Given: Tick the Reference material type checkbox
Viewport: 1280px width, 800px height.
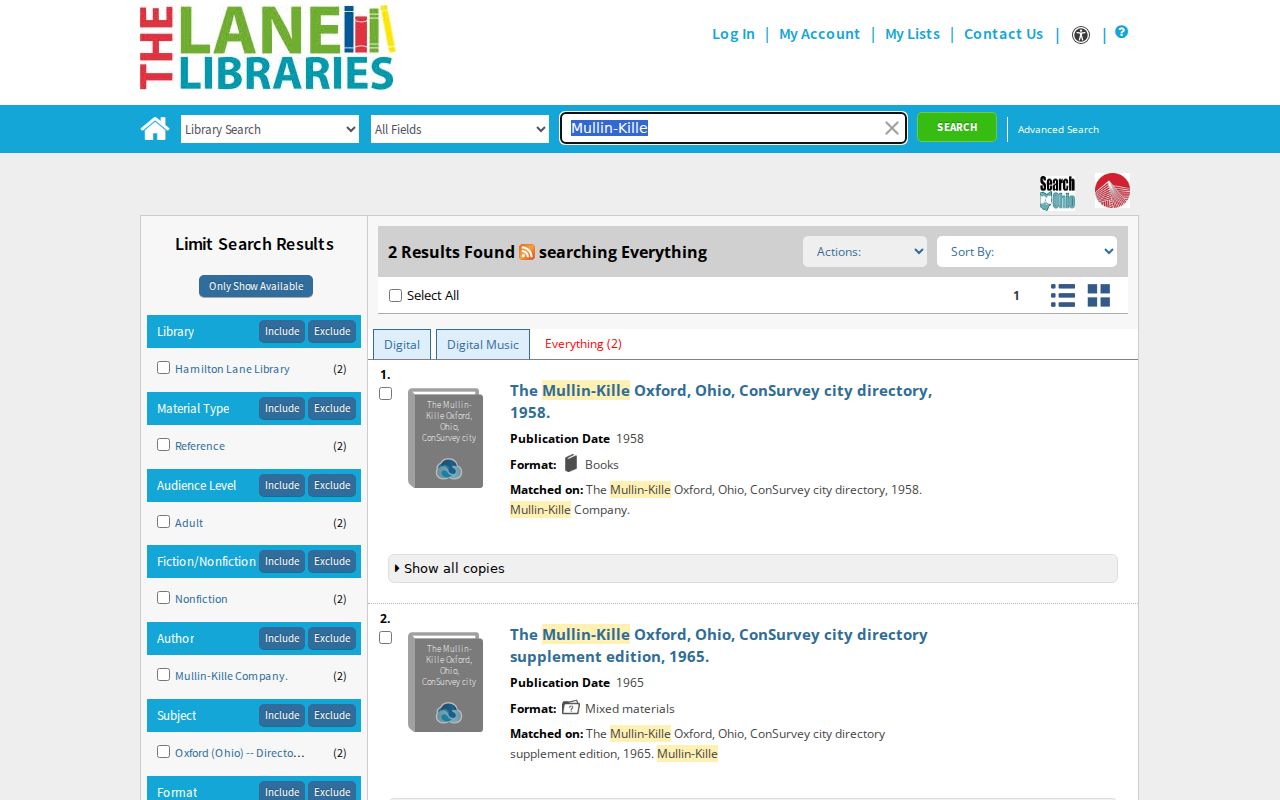Looking at the screenshot, I should (163, 444).
